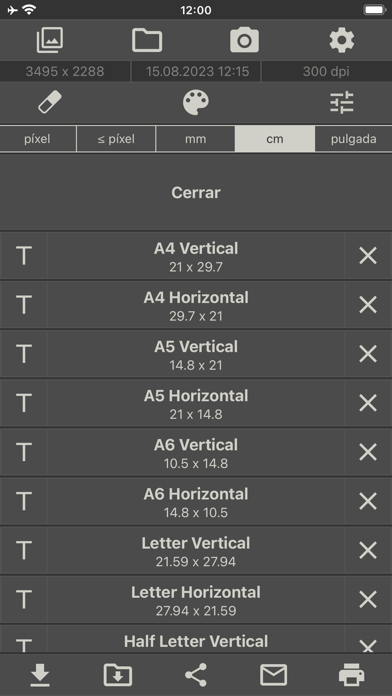This screenshot has width=392, height=696.
Task: Open the color palette icon
Action: [196, 103]
